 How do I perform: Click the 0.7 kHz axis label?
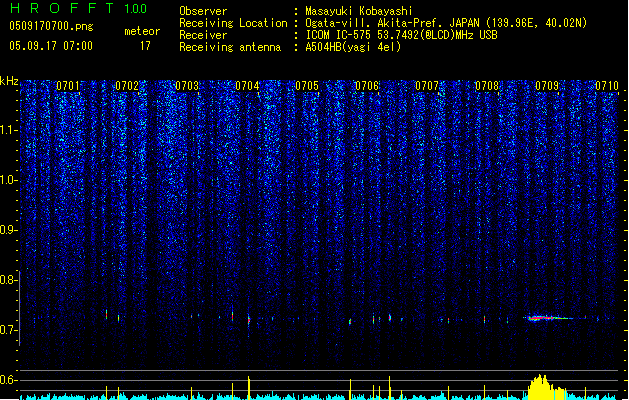(9, 330)
